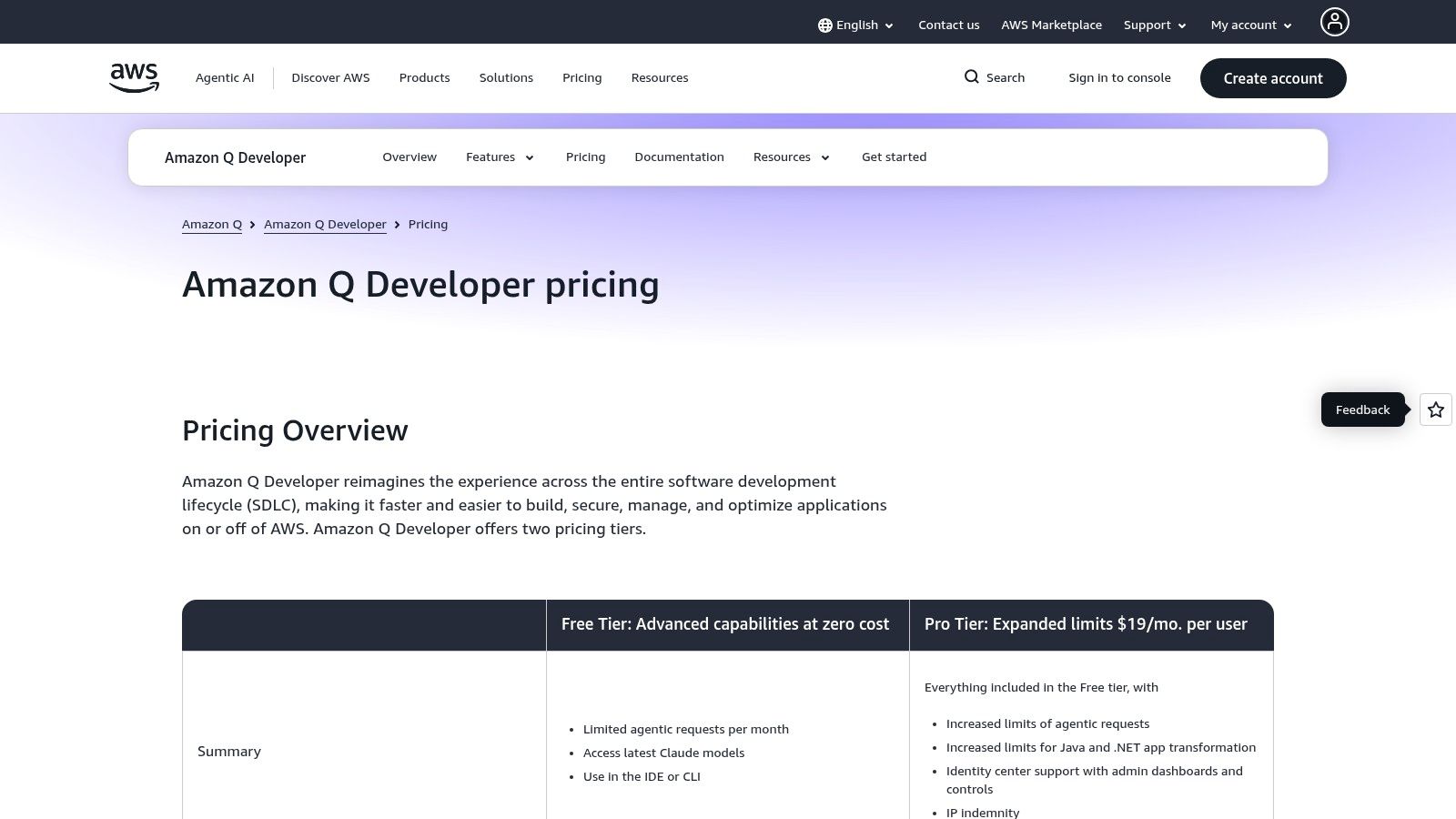Click the user profile icon top right
This screenshot has width=1456, height=819.
coord(1334,21)
